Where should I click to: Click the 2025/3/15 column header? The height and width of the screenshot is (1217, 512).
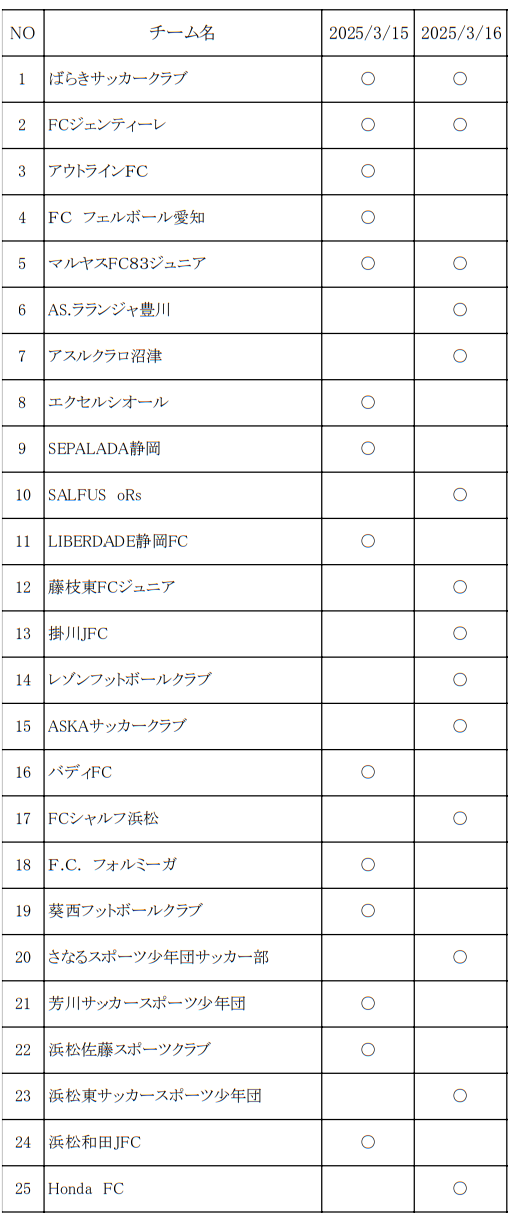click(x=368, y=33)
